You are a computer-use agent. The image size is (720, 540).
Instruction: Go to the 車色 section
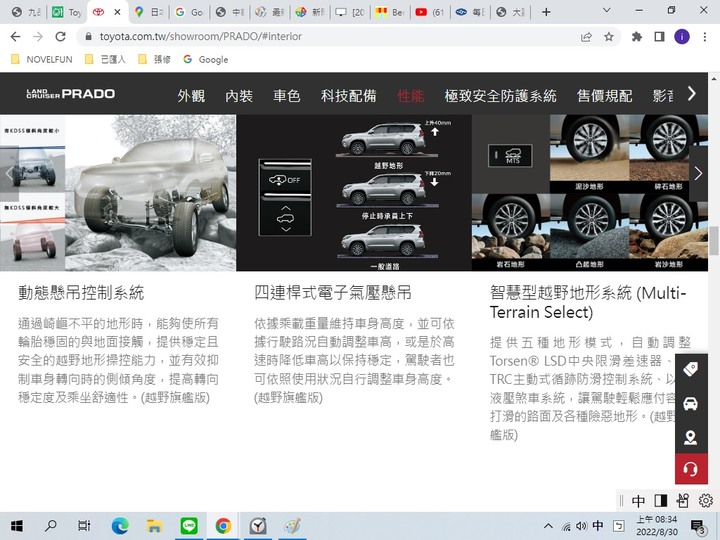[x=287, y=96]
